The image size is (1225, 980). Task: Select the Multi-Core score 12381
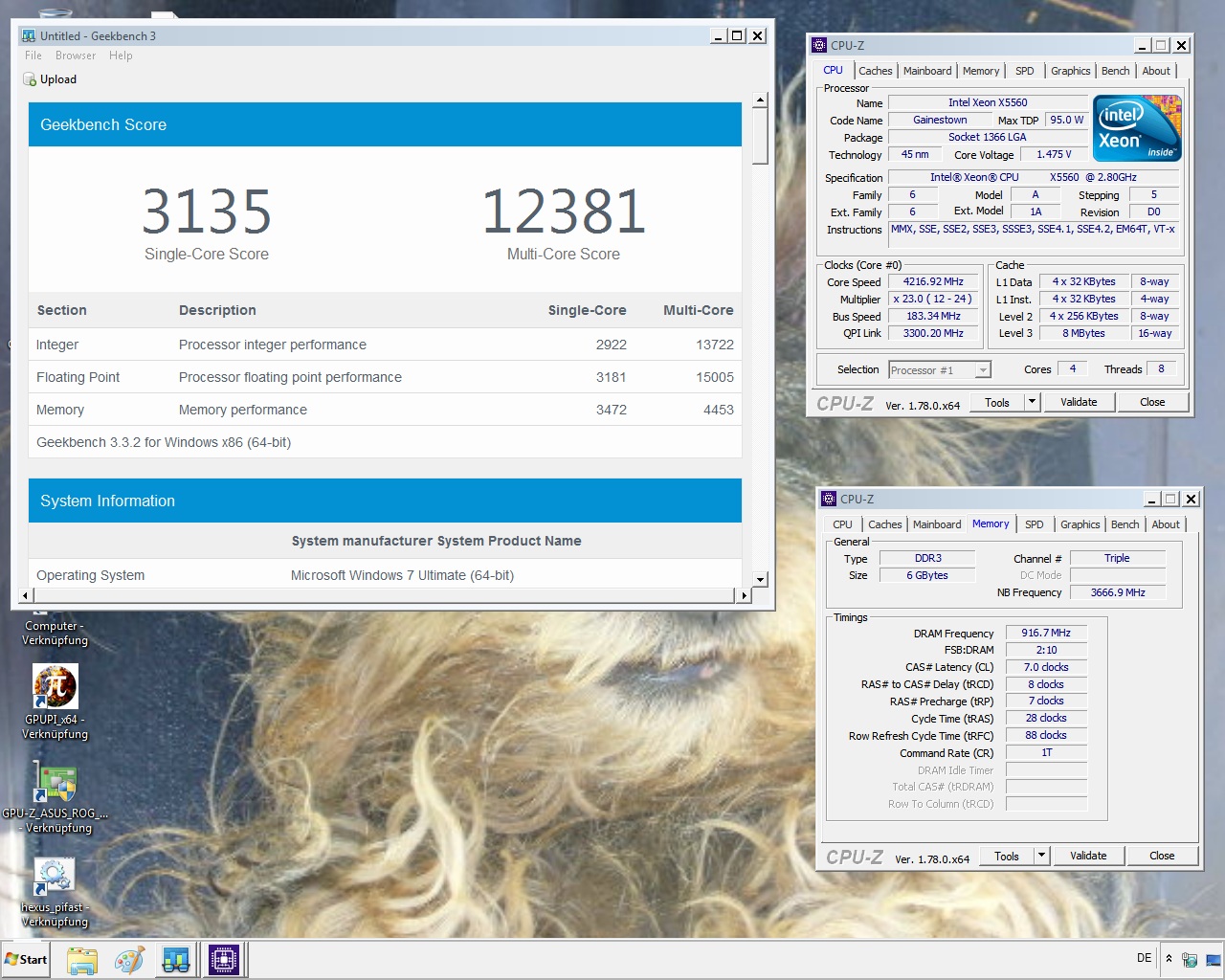564,212
